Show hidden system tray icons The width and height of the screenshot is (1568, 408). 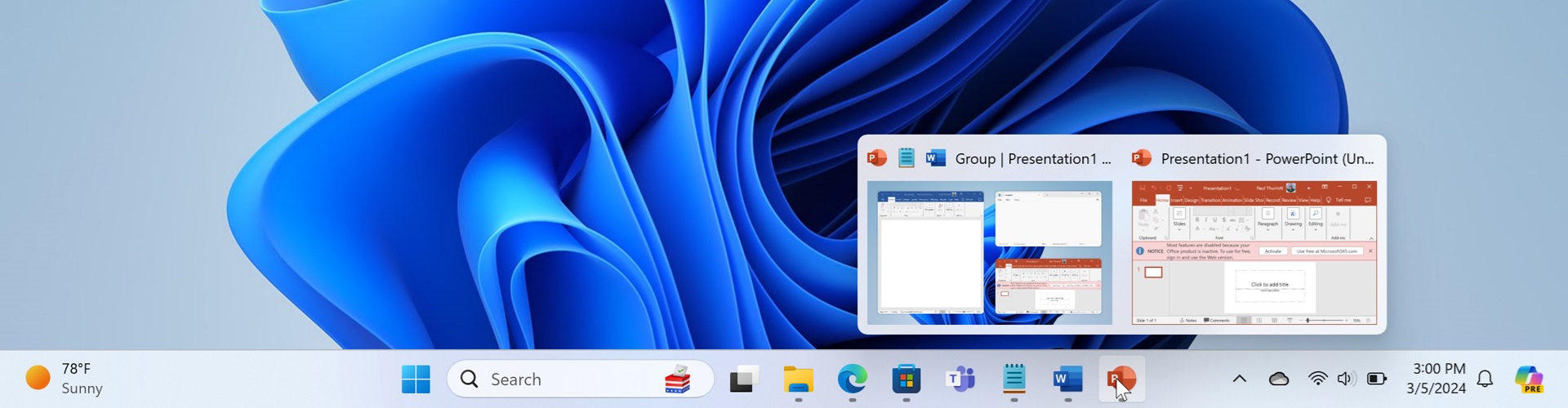coord(1239,379)
